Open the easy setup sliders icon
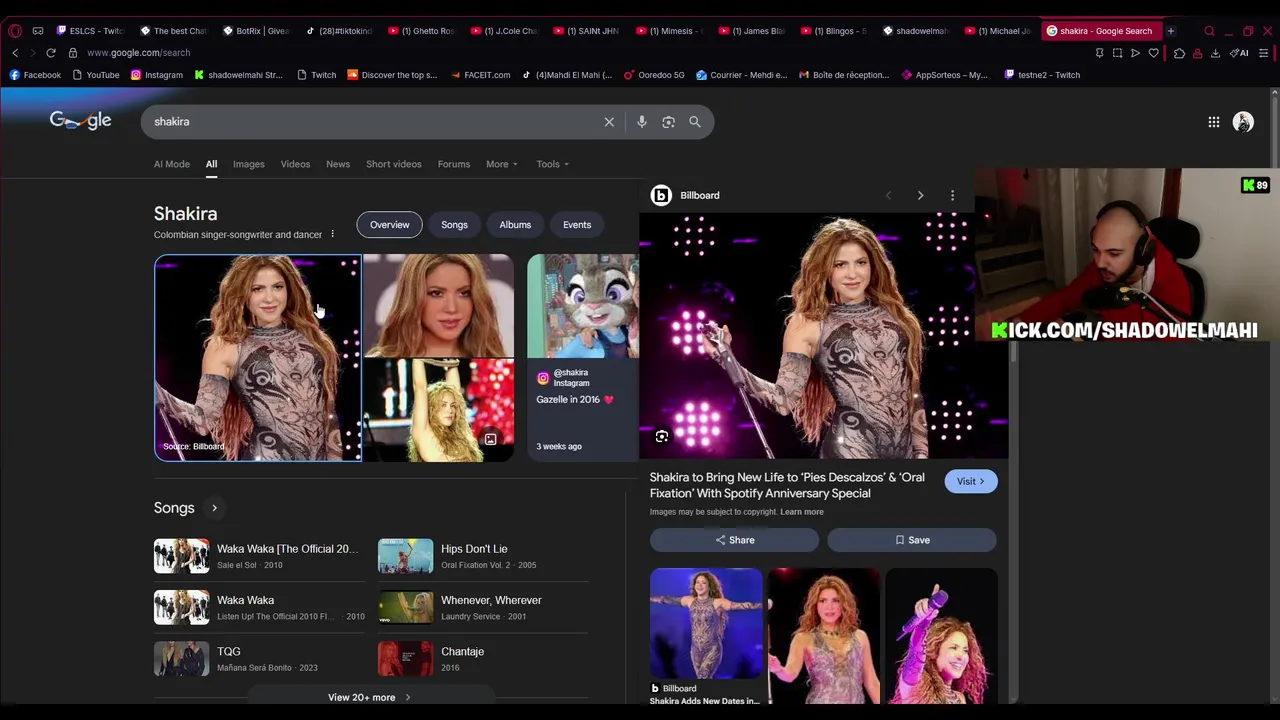This screenshot has height=720, width=1280. click(x=1264, y=53)
